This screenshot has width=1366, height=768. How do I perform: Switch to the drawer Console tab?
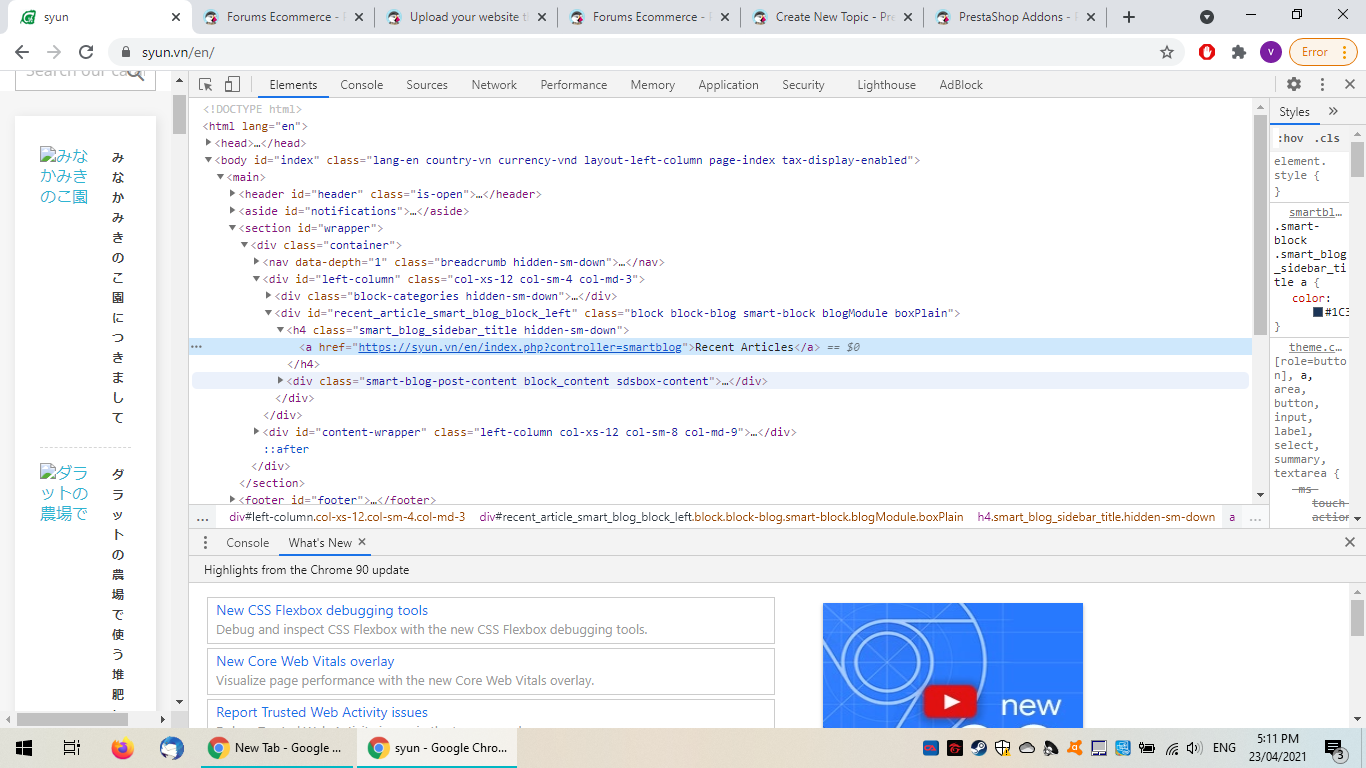(x=247, y=543)
